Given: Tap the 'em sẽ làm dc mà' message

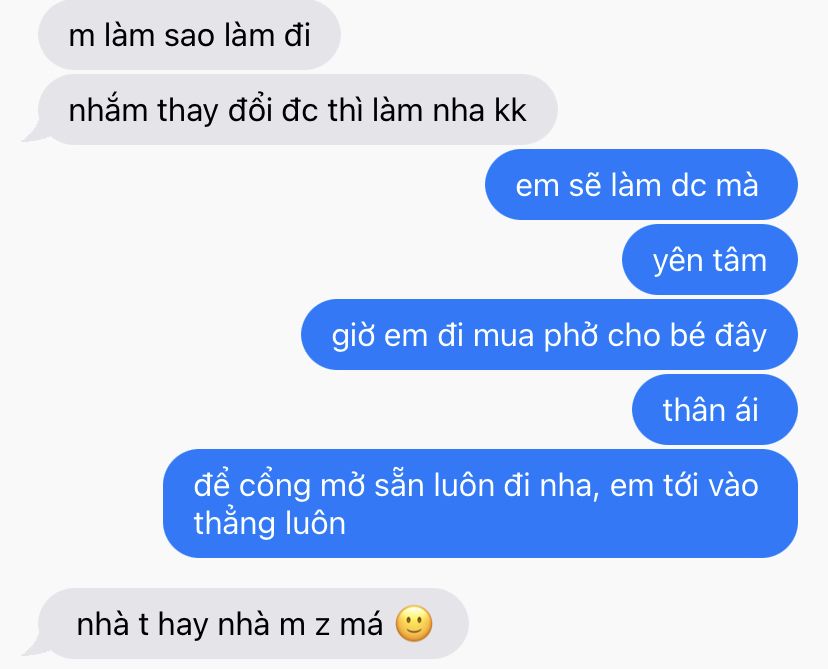Looking at the screenshot, I should point(641,185).
